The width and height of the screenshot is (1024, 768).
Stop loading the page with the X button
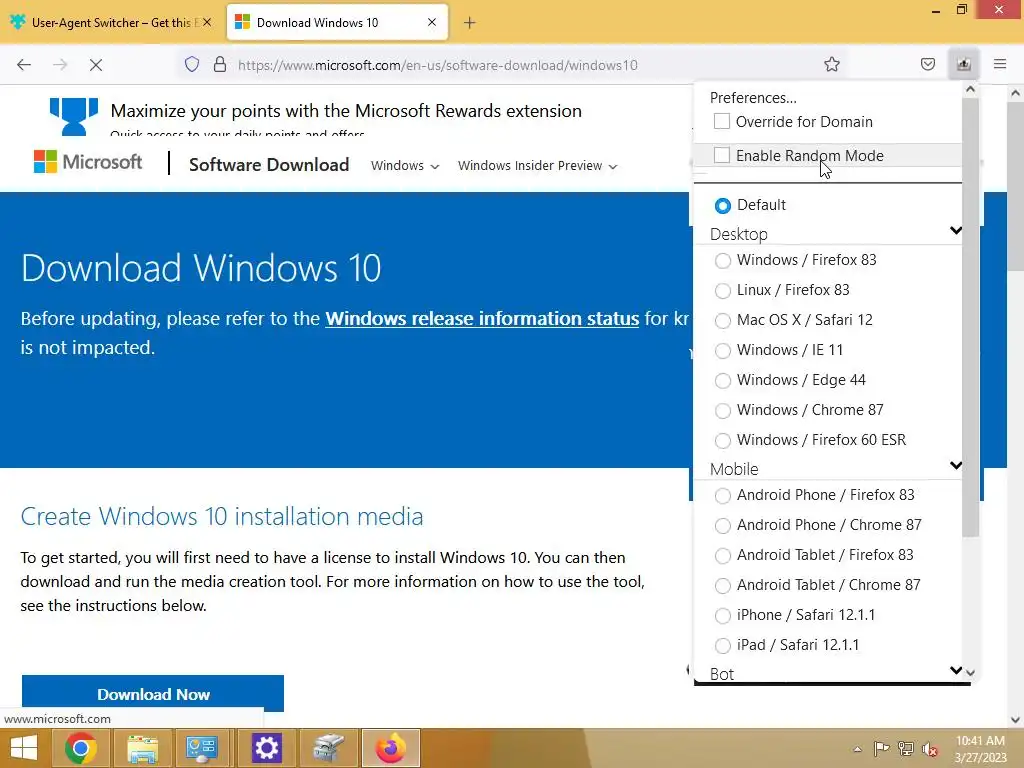(x=95, y=65)
